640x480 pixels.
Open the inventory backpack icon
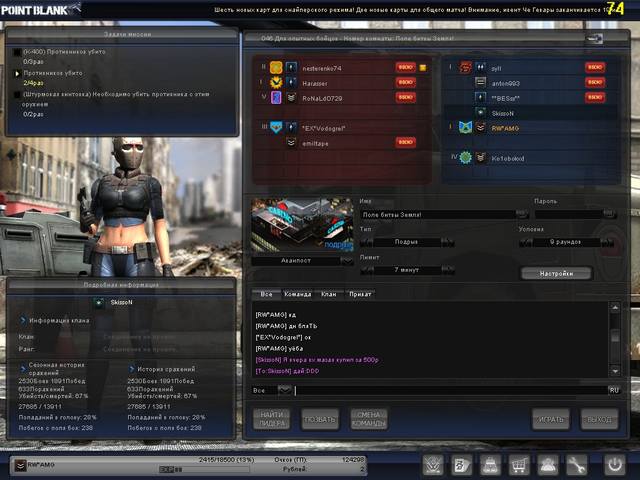[490, 464]
